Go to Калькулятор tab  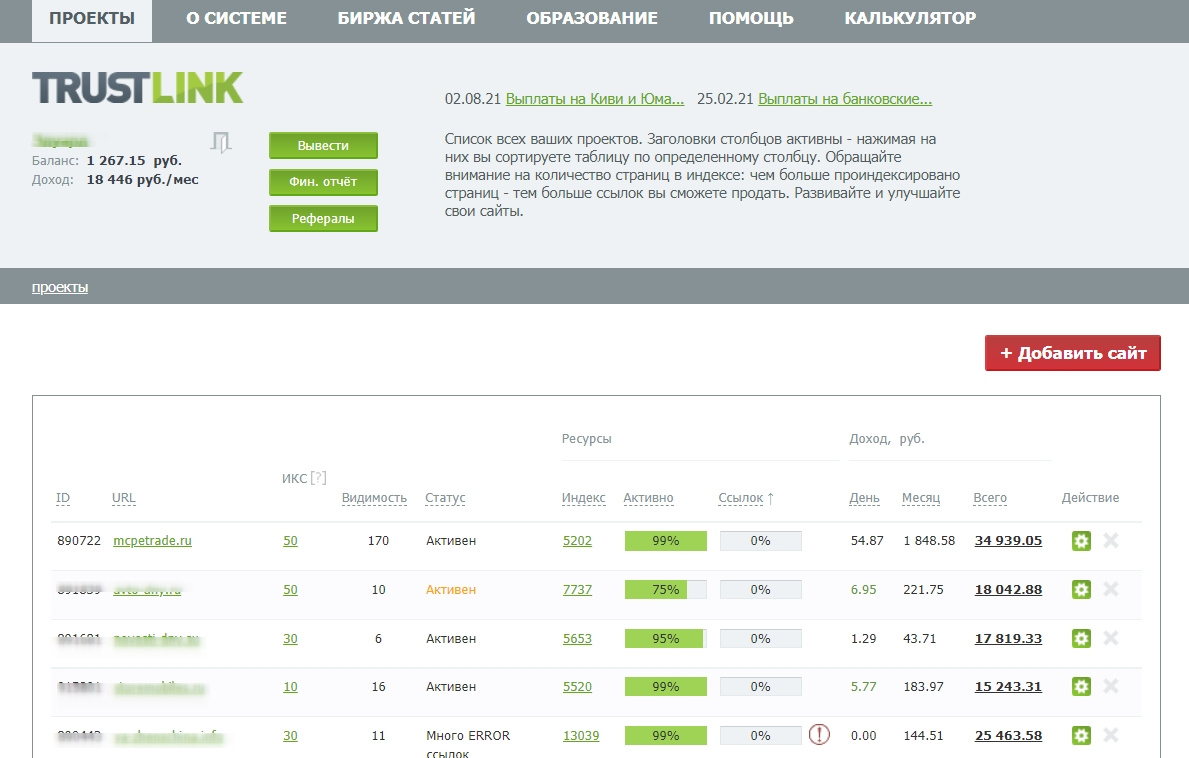[x=910, y=19]
